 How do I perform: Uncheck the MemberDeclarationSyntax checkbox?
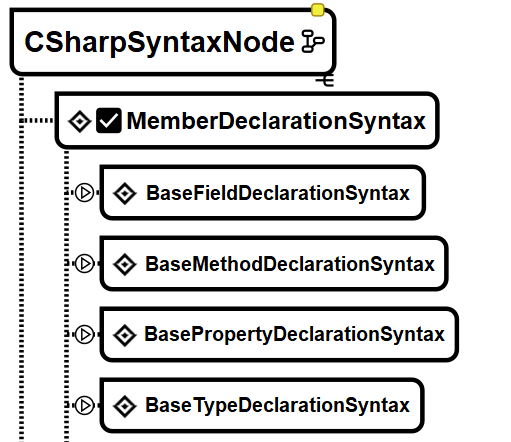(x=109, y=121)
